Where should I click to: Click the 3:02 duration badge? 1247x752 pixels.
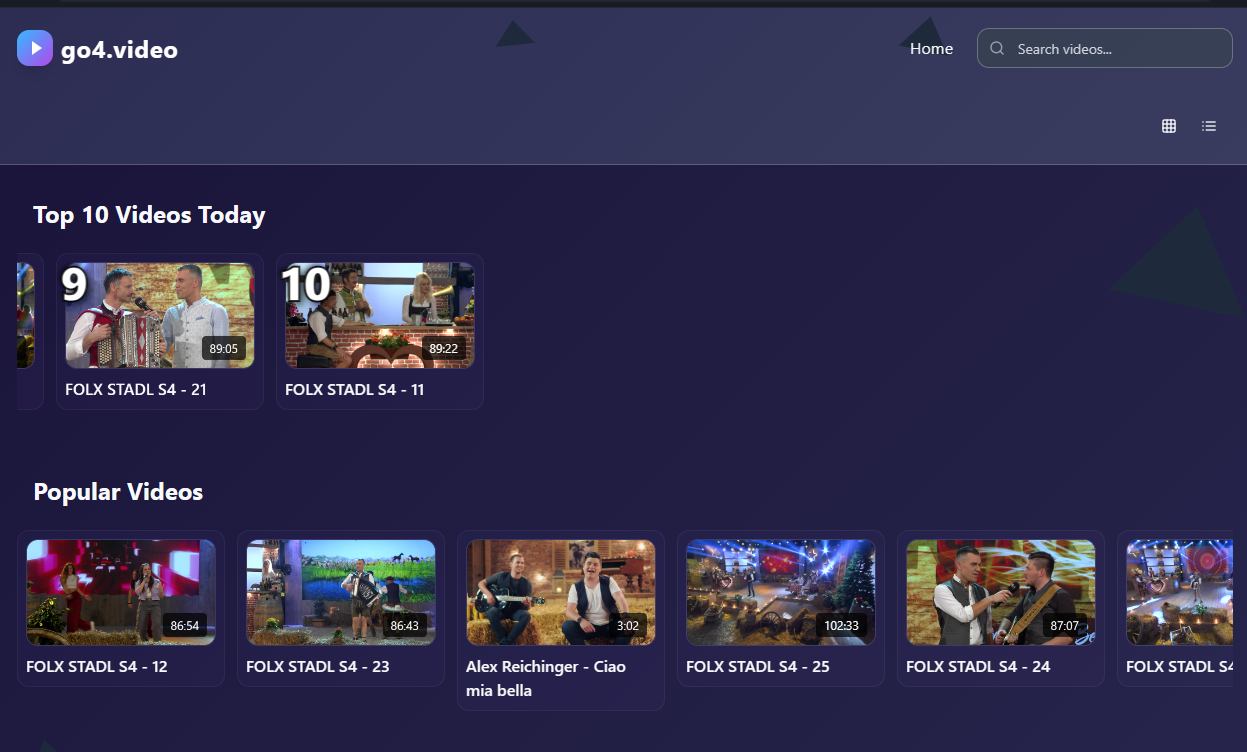[628, 626]
